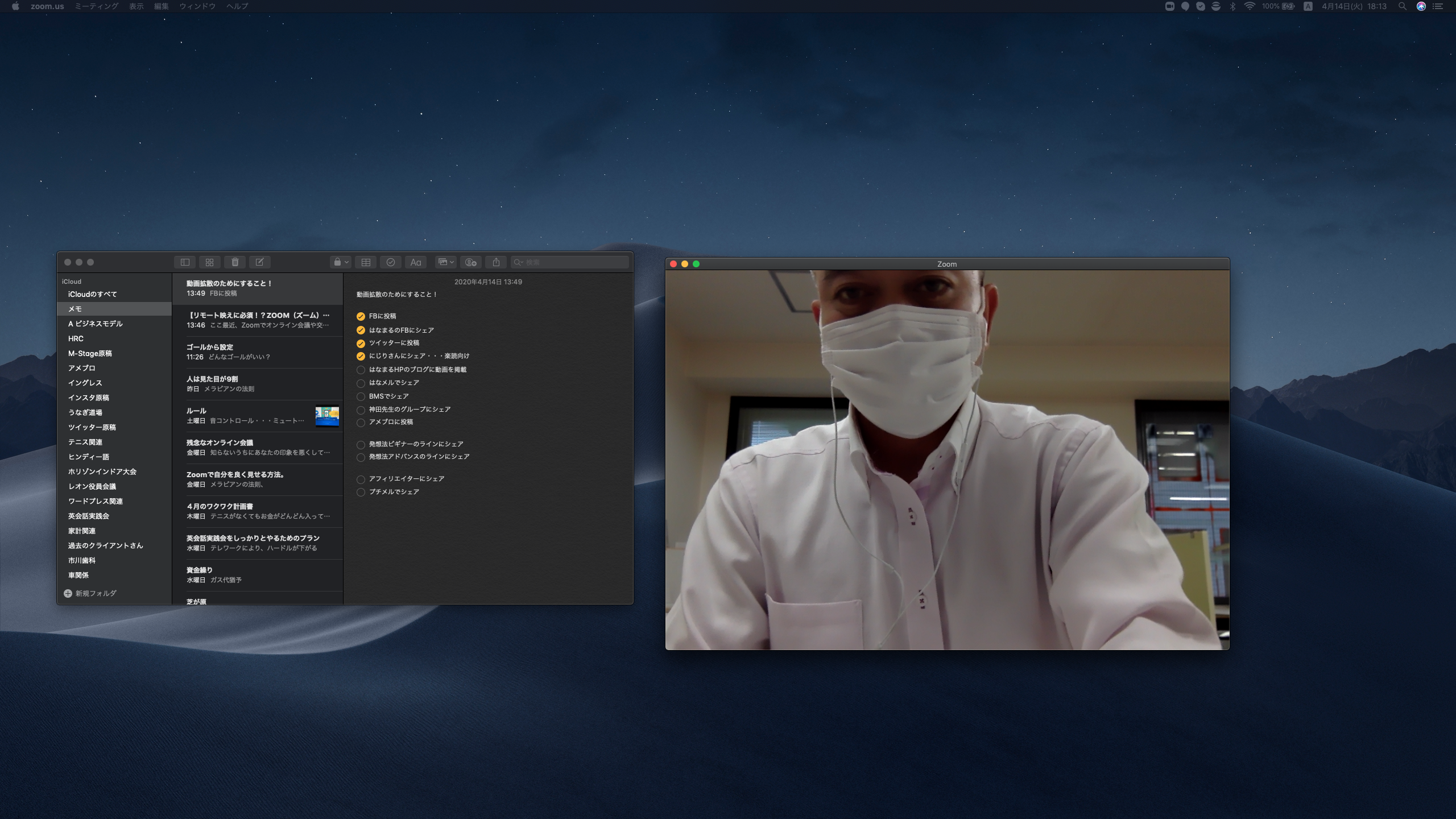Click the battery status icon
Viewport: 1456px width, 819px height.
pyautogui.click(x=1288, y=6)
